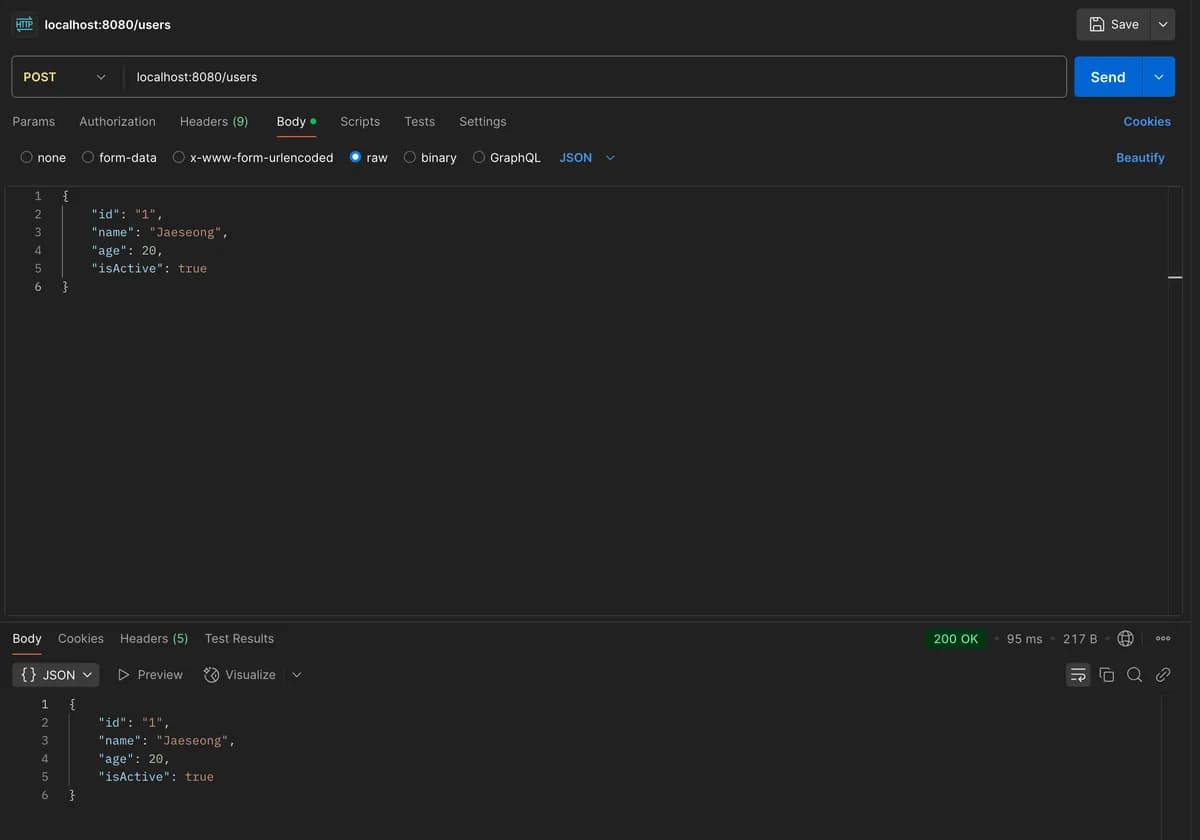This screenshot has width=1200, height=840.
Task: Click the 200 OK status badge
Action: (956, 638)
